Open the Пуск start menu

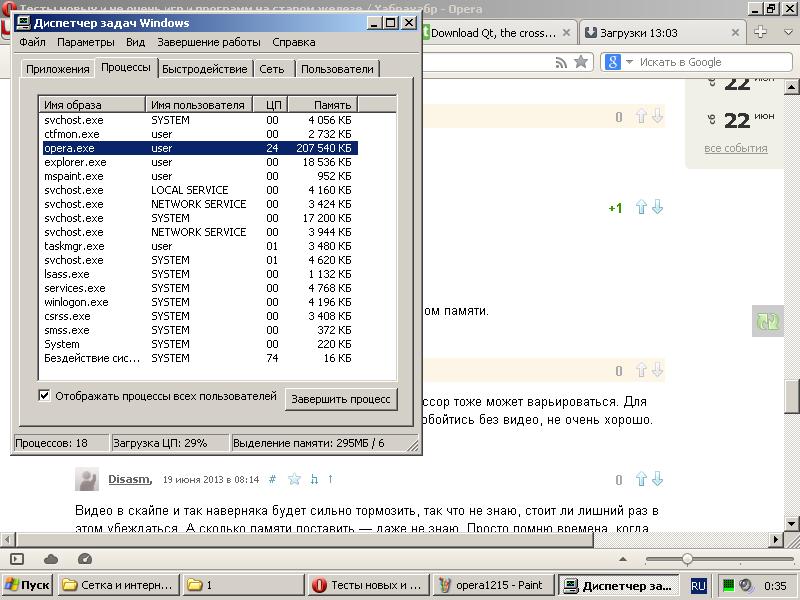tap(28, 585)
